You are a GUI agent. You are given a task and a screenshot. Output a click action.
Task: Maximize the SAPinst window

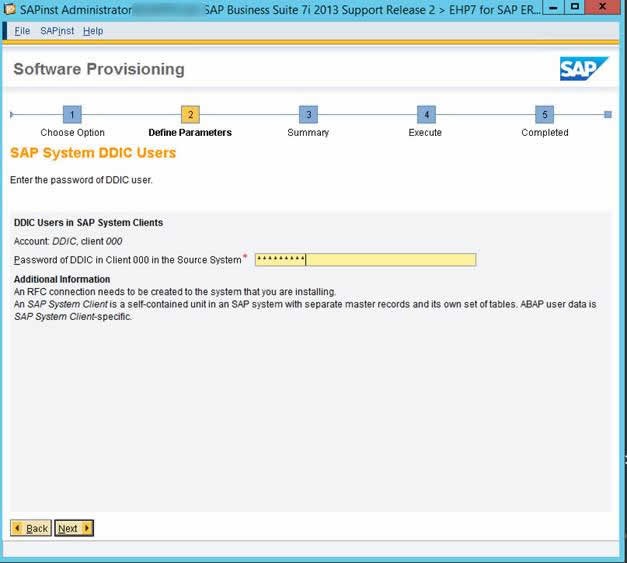click(x=575, y=8)
